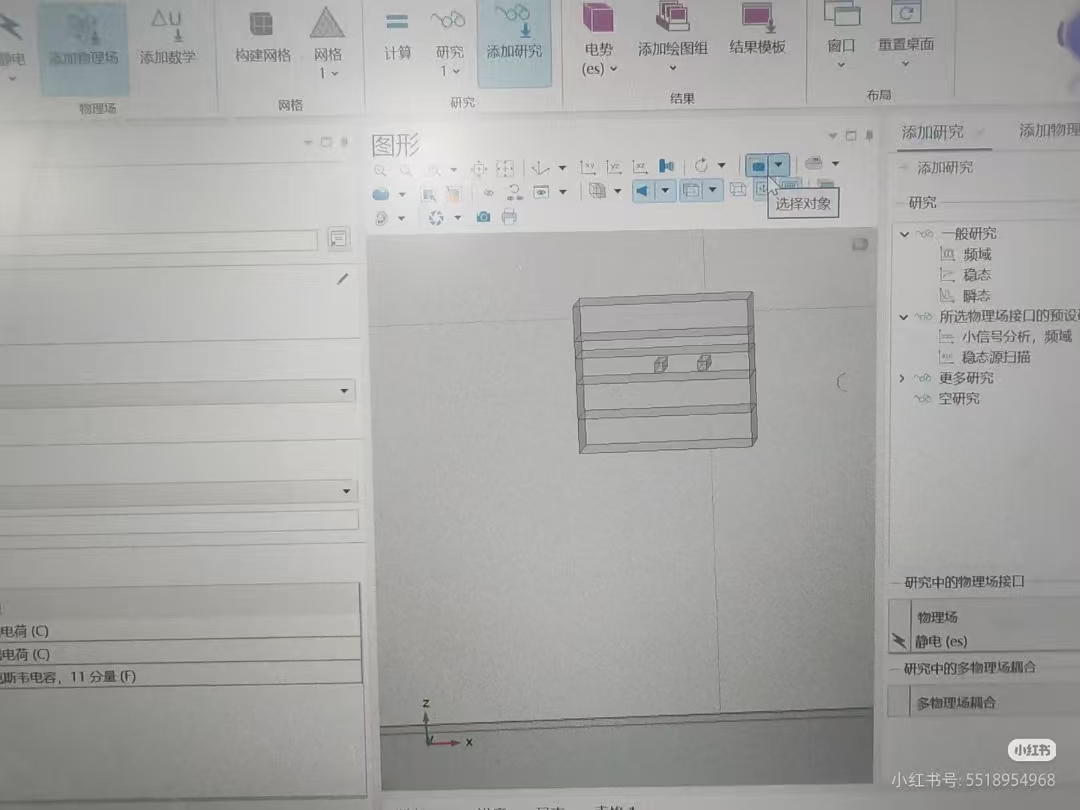
Task: Expand the More Studies (更多研究) tree node
Action: click(x=902, y=378)
